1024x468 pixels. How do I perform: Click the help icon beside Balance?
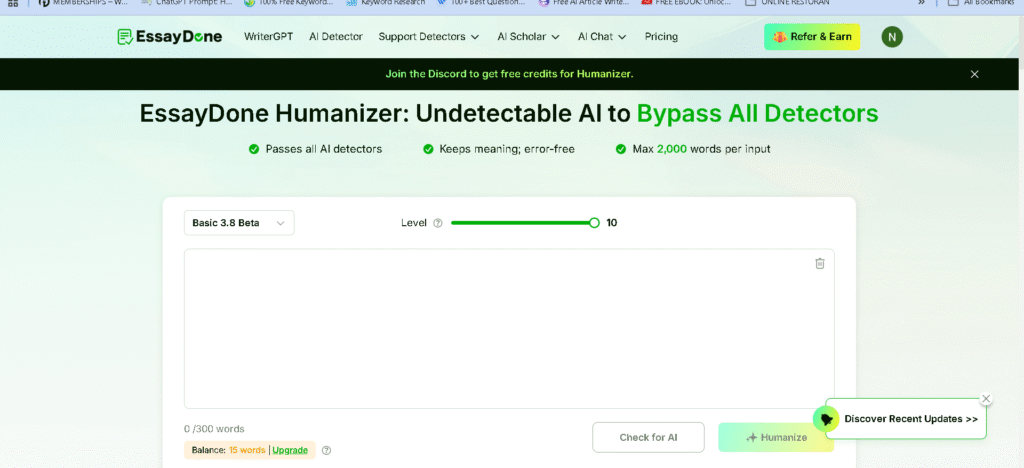326,450
